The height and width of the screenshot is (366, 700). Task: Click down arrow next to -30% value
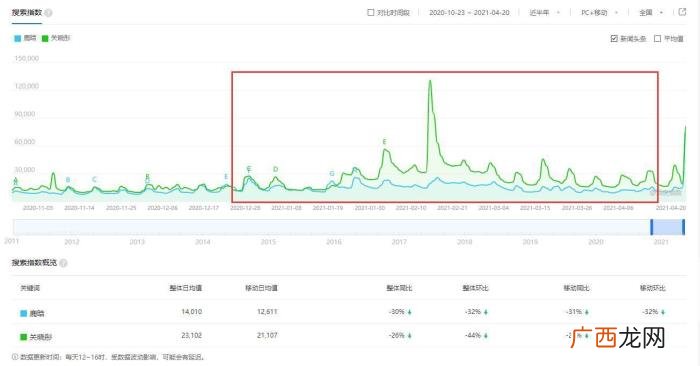[x=409, y=312]
